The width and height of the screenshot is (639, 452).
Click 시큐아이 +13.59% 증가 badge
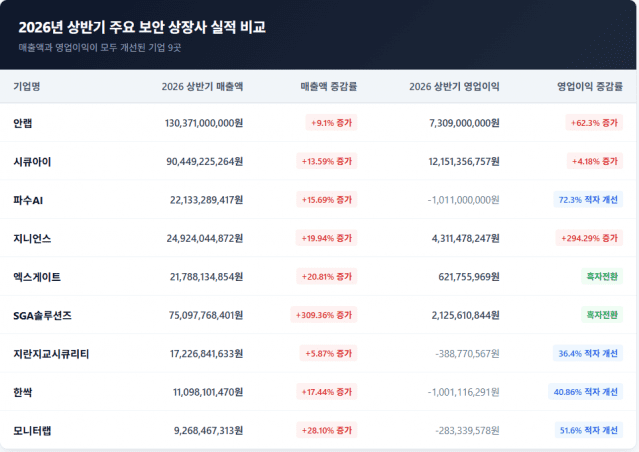[326, 161]
